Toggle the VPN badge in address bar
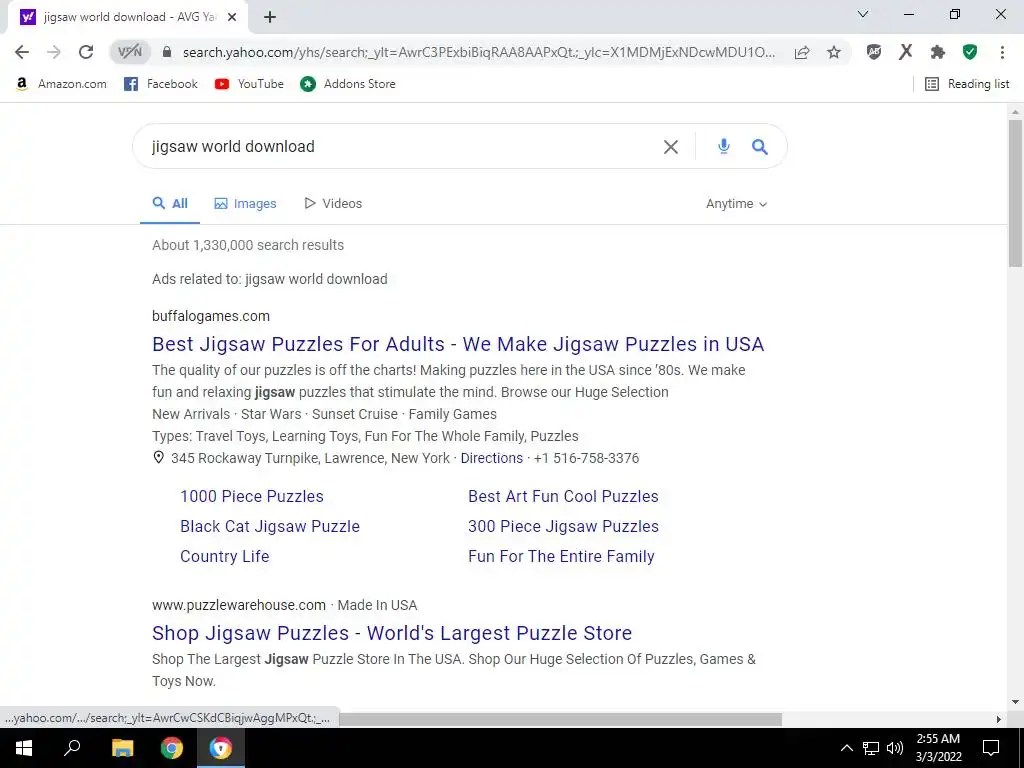Viewport: 1024px width, 768px height. pyautogui.click(x=130, y=52)
